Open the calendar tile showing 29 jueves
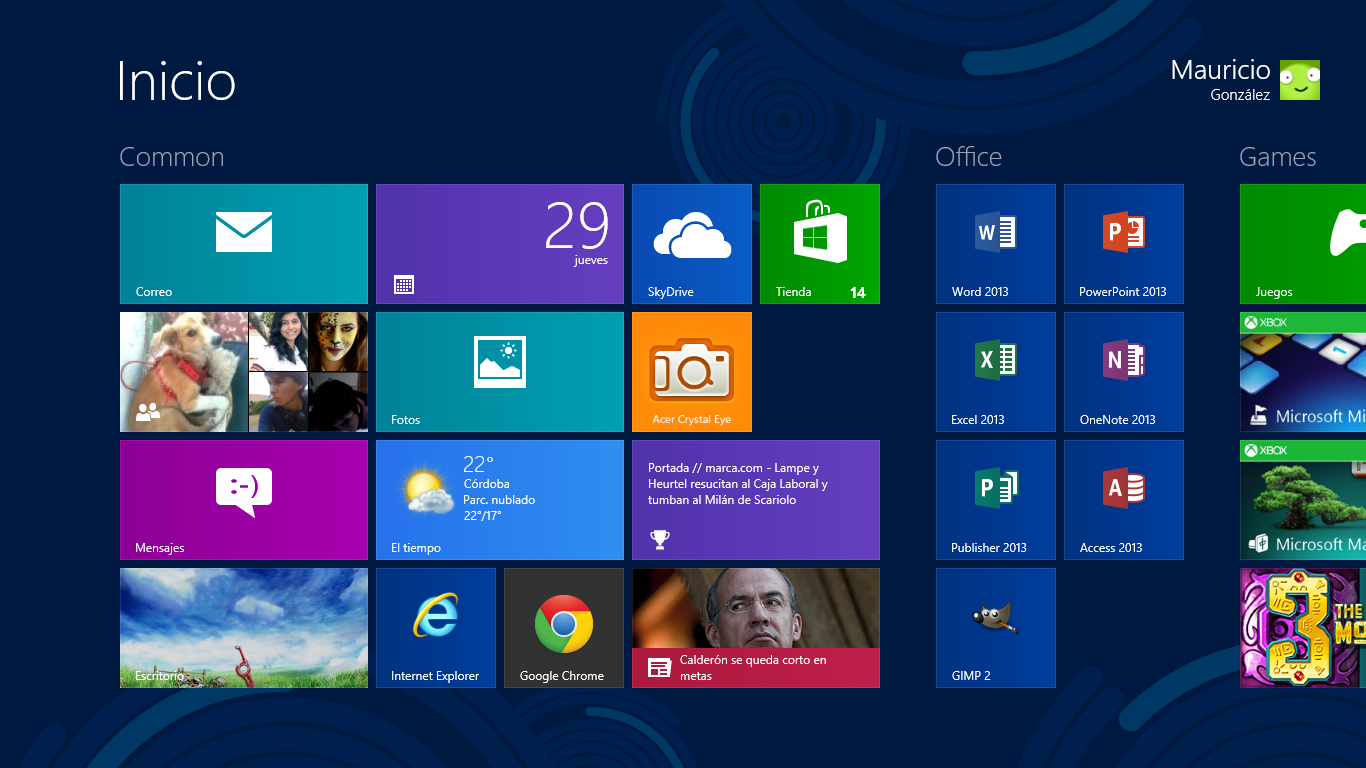 pyautogui.click(x=499, y=243)
